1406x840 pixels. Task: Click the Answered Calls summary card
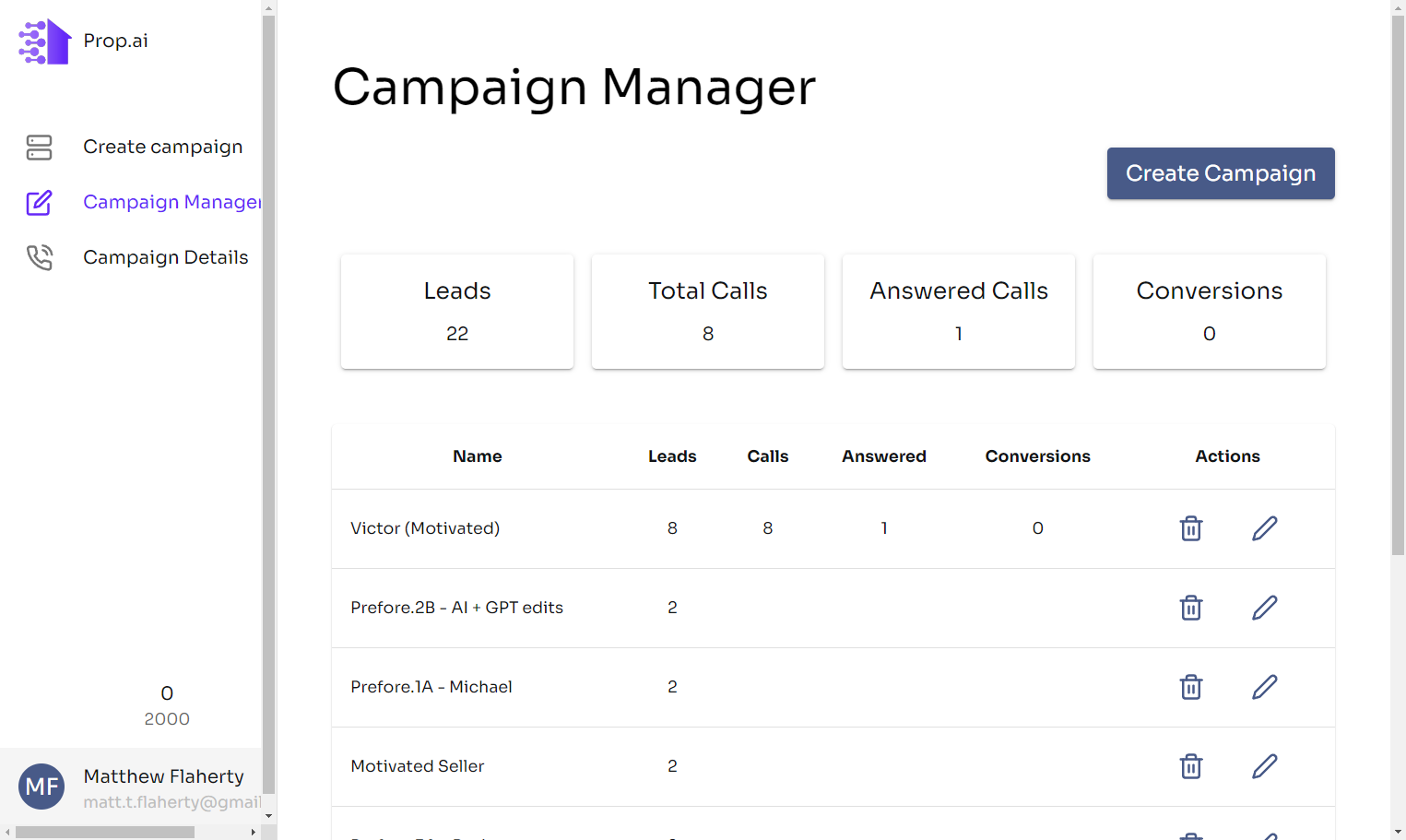click(x=959, y=312)
